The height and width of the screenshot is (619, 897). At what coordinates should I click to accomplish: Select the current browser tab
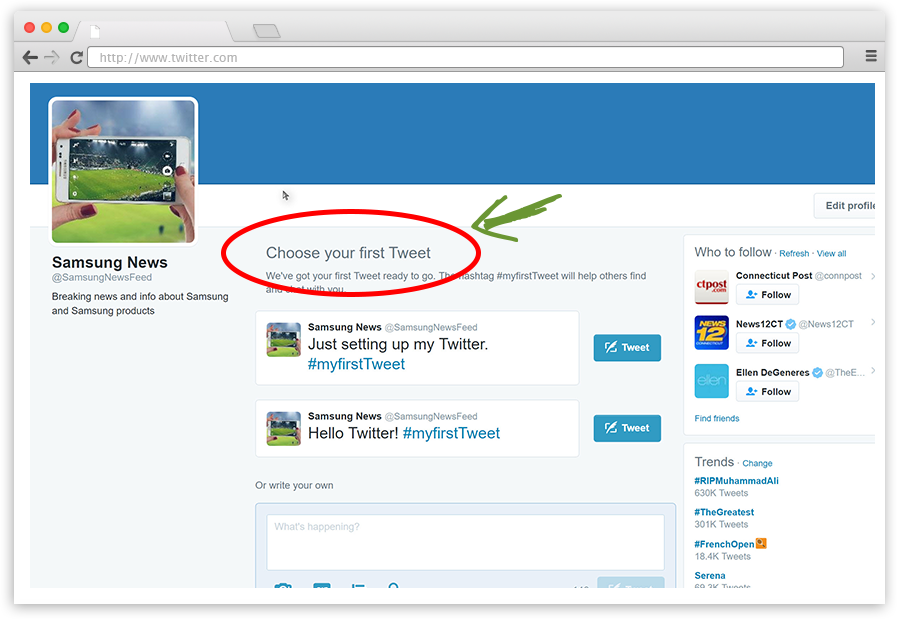[x=154, y=31]
